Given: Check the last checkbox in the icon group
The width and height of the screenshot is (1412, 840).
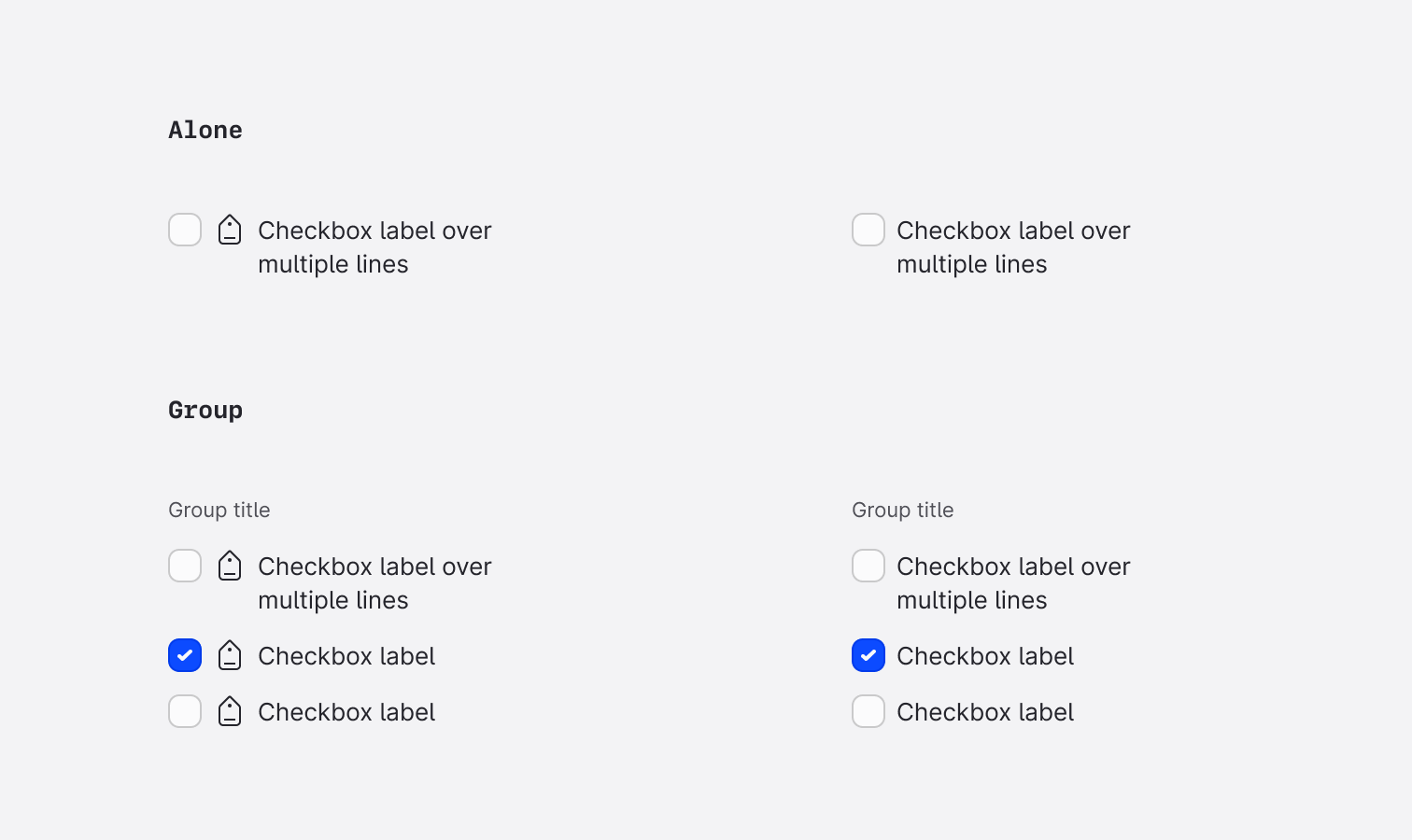Looking at the screenshot, I should [185, 711].
